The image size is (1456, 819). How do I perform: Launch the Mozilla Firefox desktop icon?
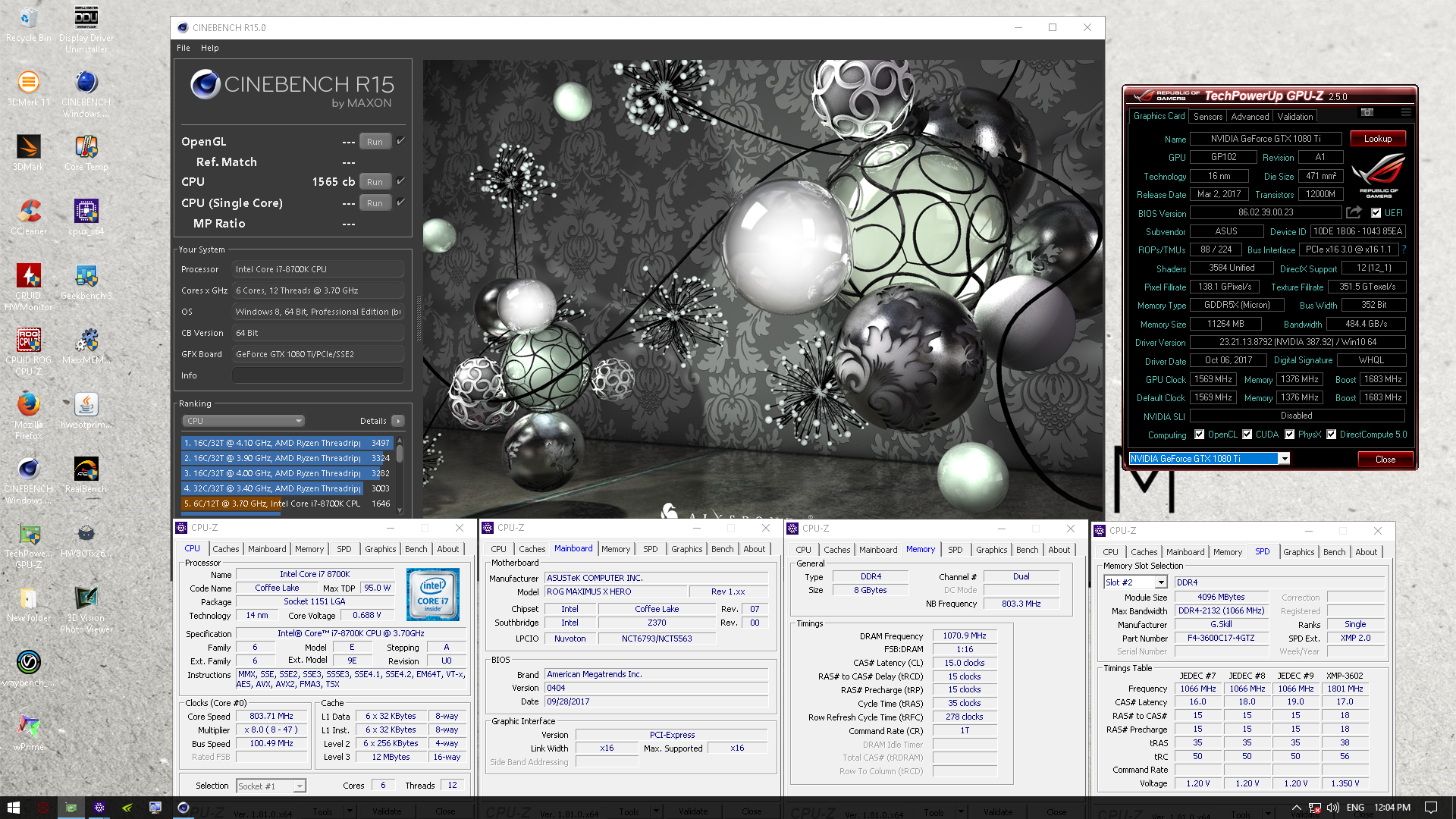point(28,416)
